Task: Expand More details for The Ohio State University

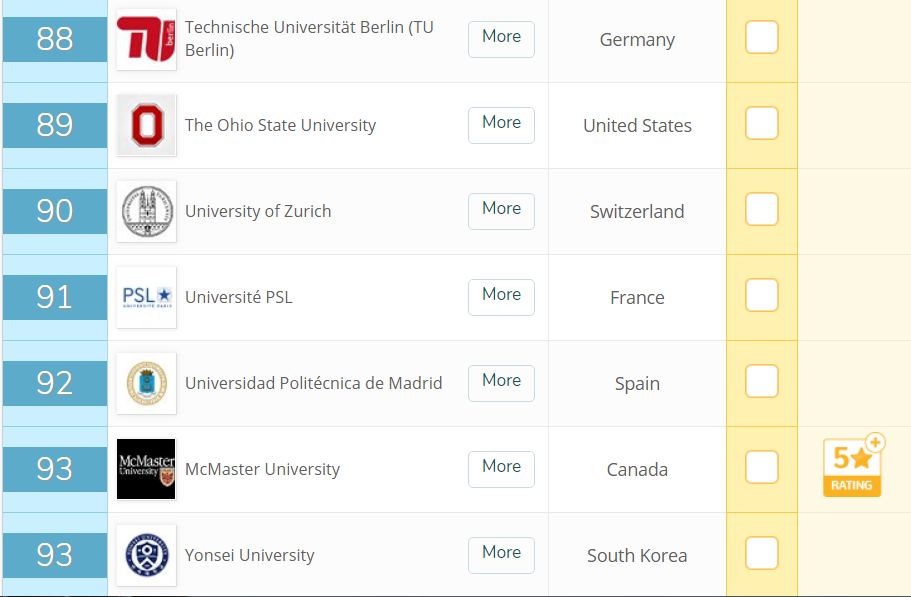Action: point(501,125)
